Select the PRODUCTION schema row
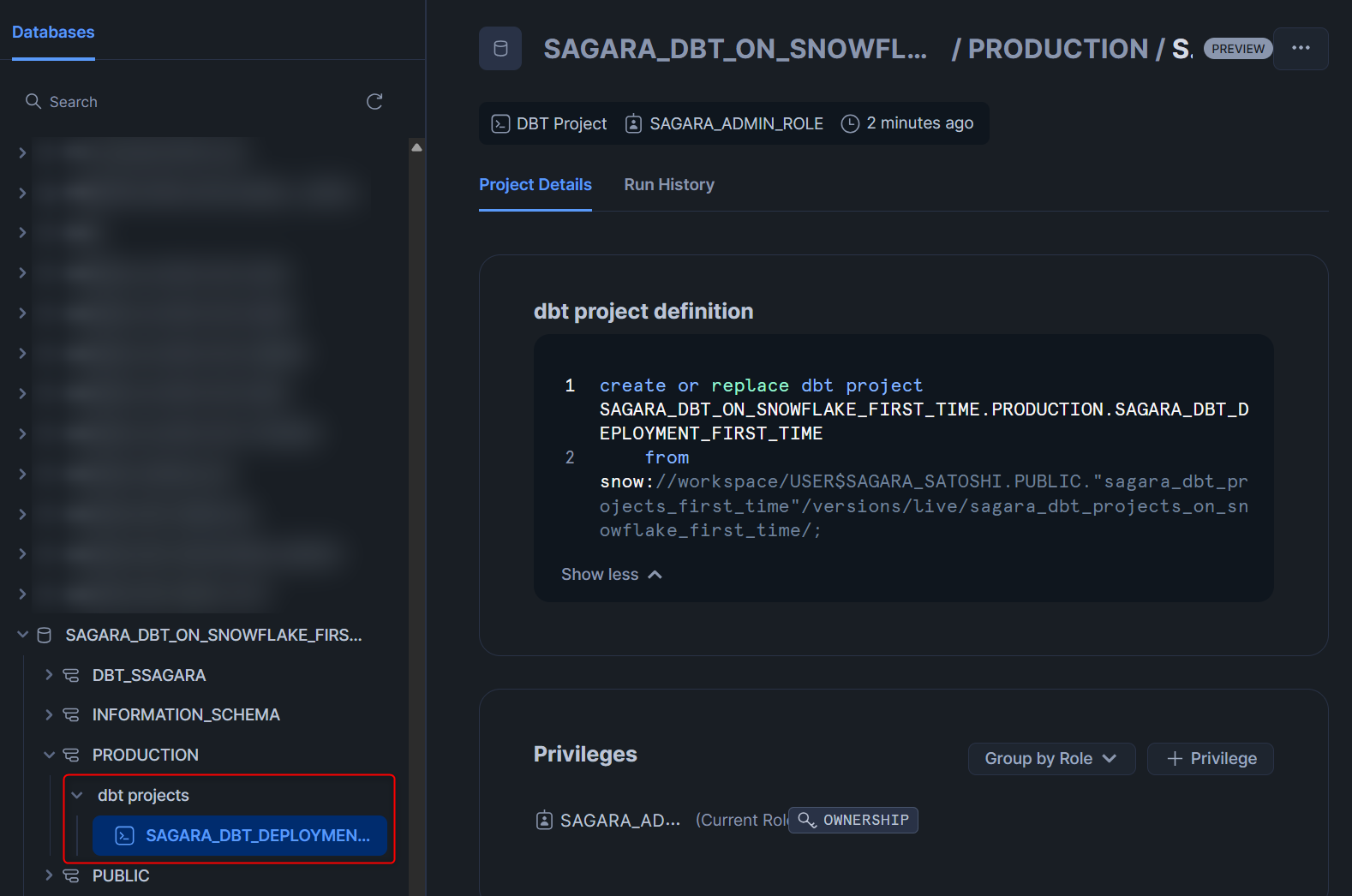 pyautogui.click(x=146, y=756)
